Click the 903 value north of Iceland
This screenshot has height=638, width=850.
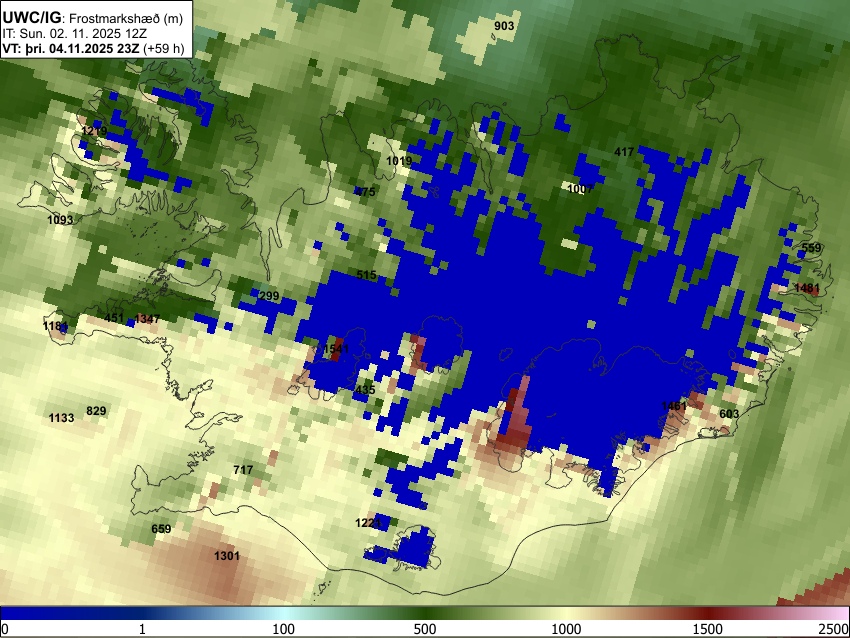504,25
